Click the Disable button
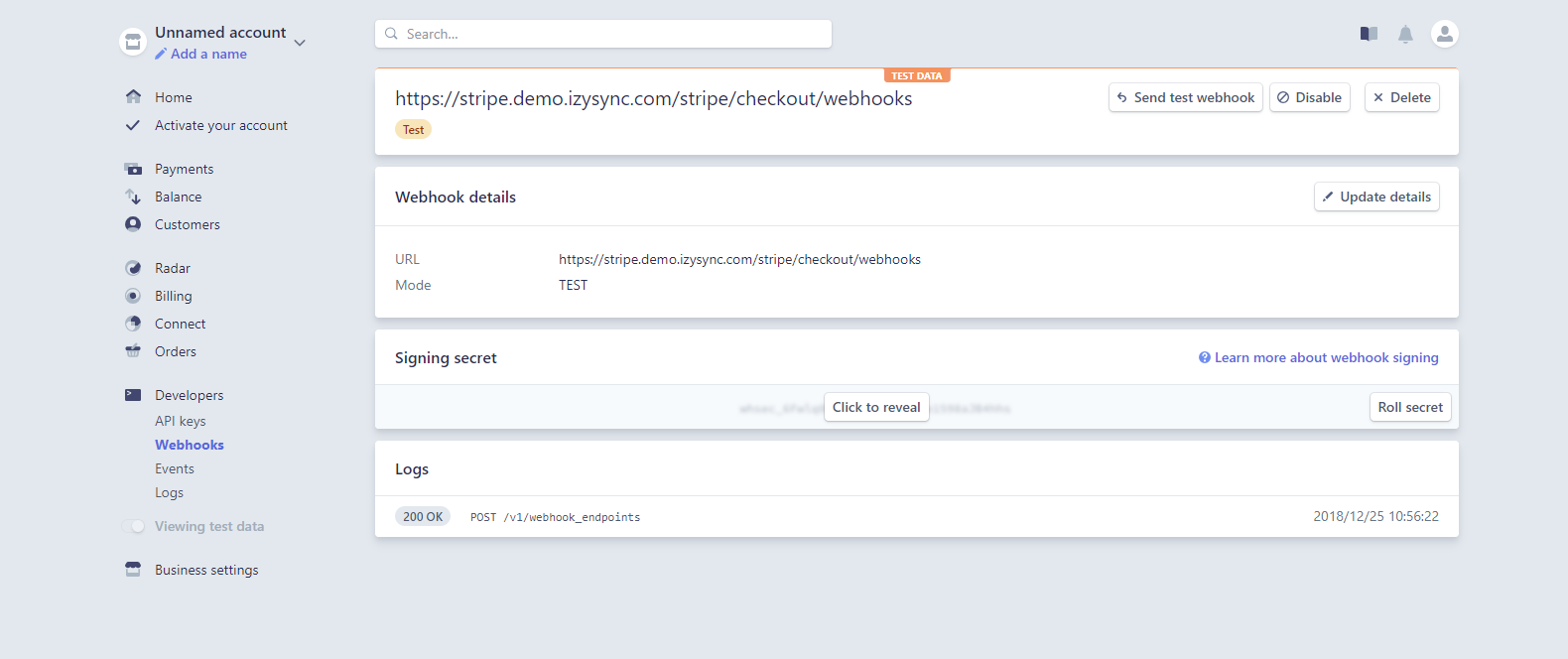 (1310, 97)
